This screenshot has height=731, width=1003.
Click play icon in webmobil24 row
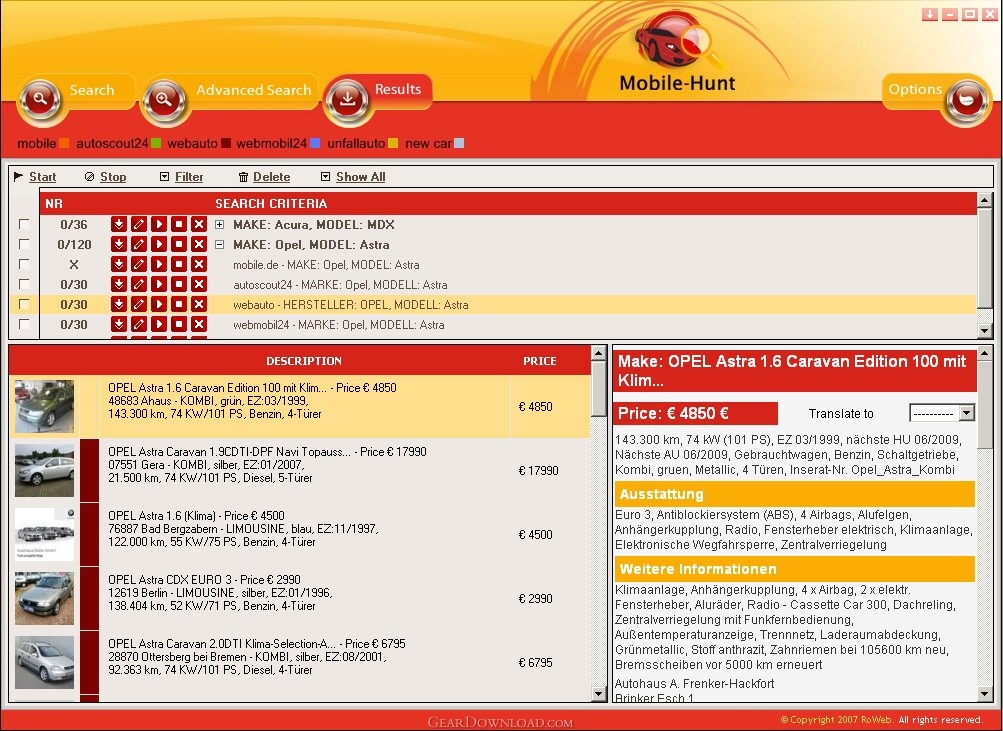(159, 324)
